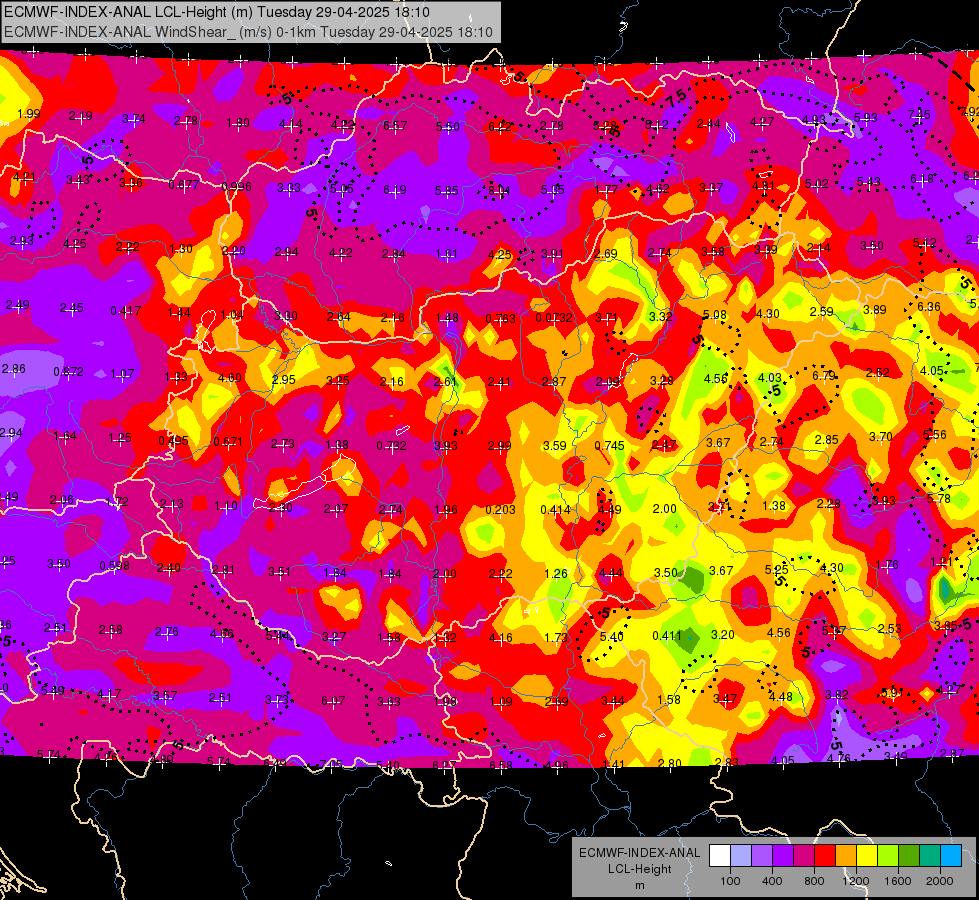The height and width of the screenshot is (900, 979).
Task: Click the 5.08 wind shear value
Action: pyautogui.click(x=714, y=314)
